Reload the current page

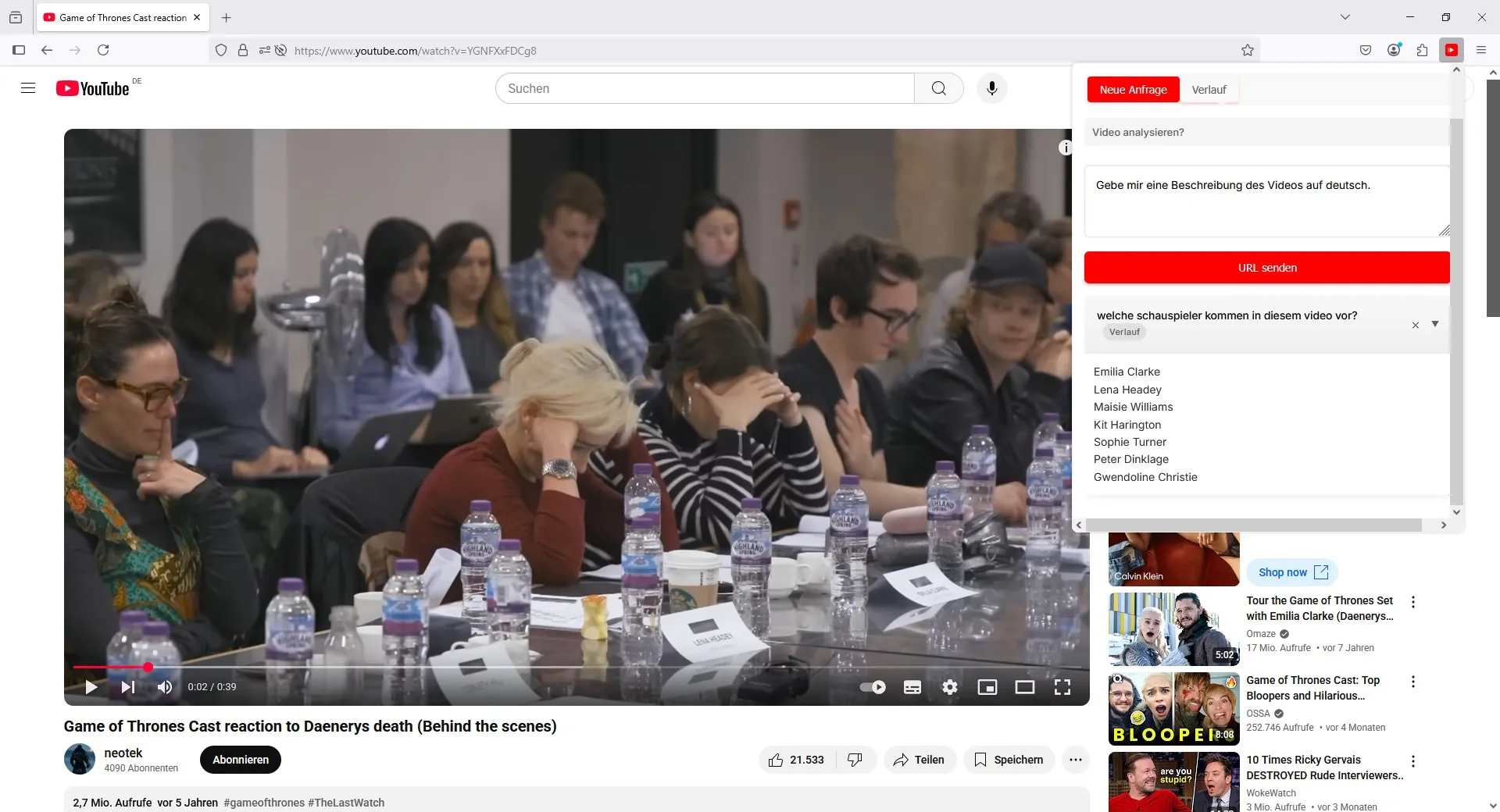coord(103,50)
